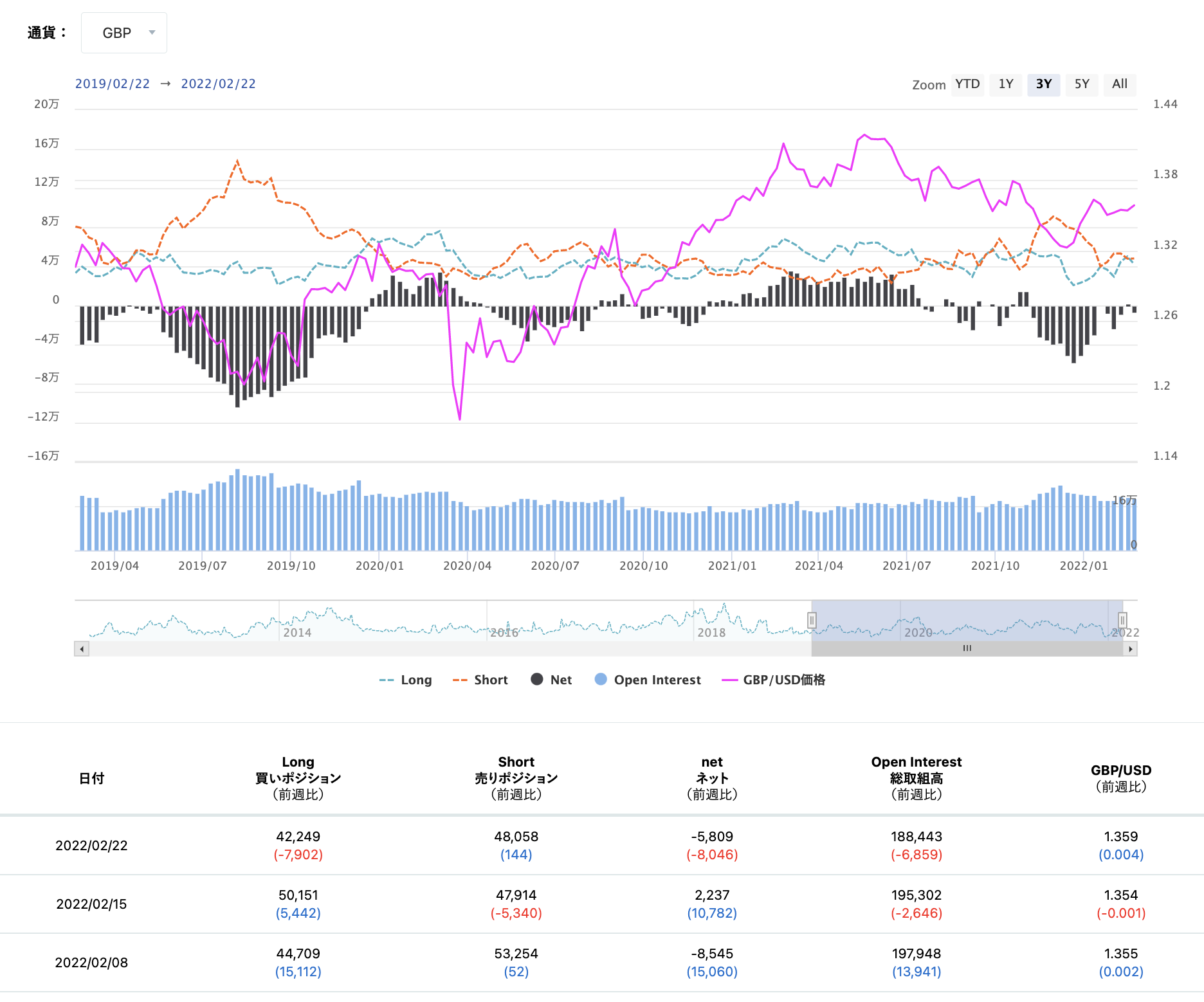Click the 2021/01 x-axis label
Screen dimensions: 1204x1002
coord(733,566)
